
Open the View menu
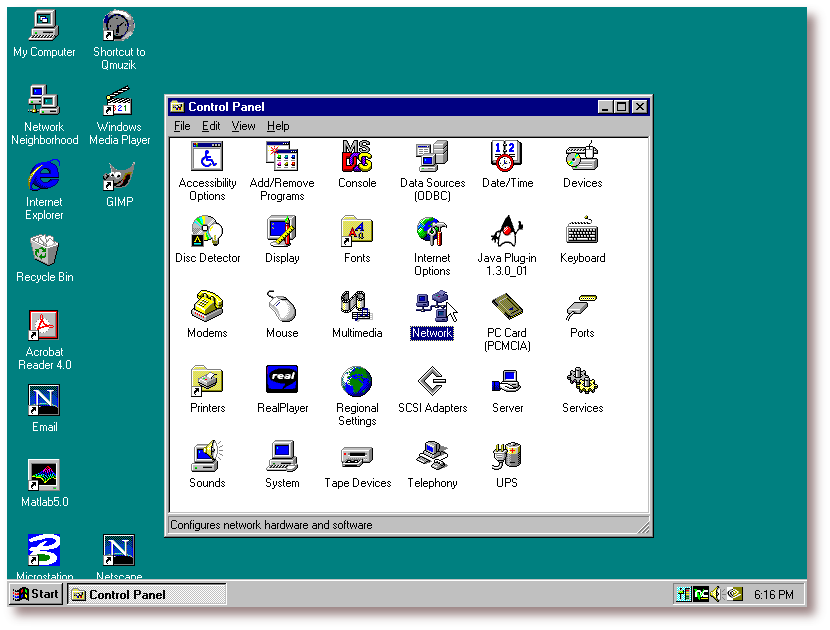pyautogui.click(x=243, y=126)
